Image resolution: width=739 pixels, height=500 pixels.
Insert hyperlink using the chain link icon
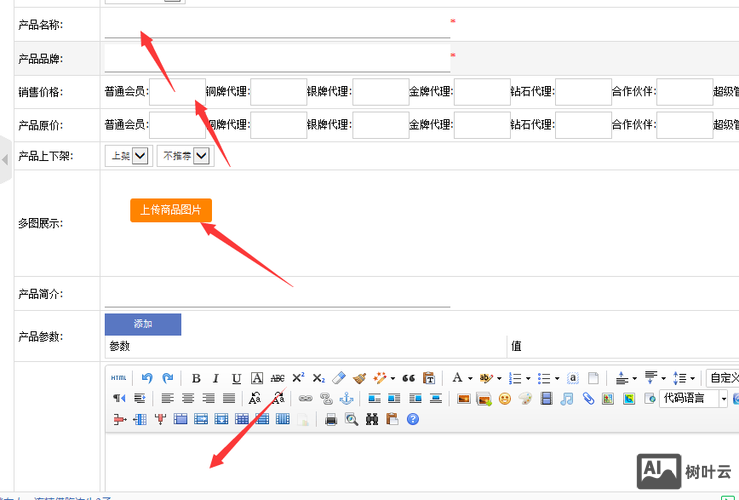coord(306,398)
